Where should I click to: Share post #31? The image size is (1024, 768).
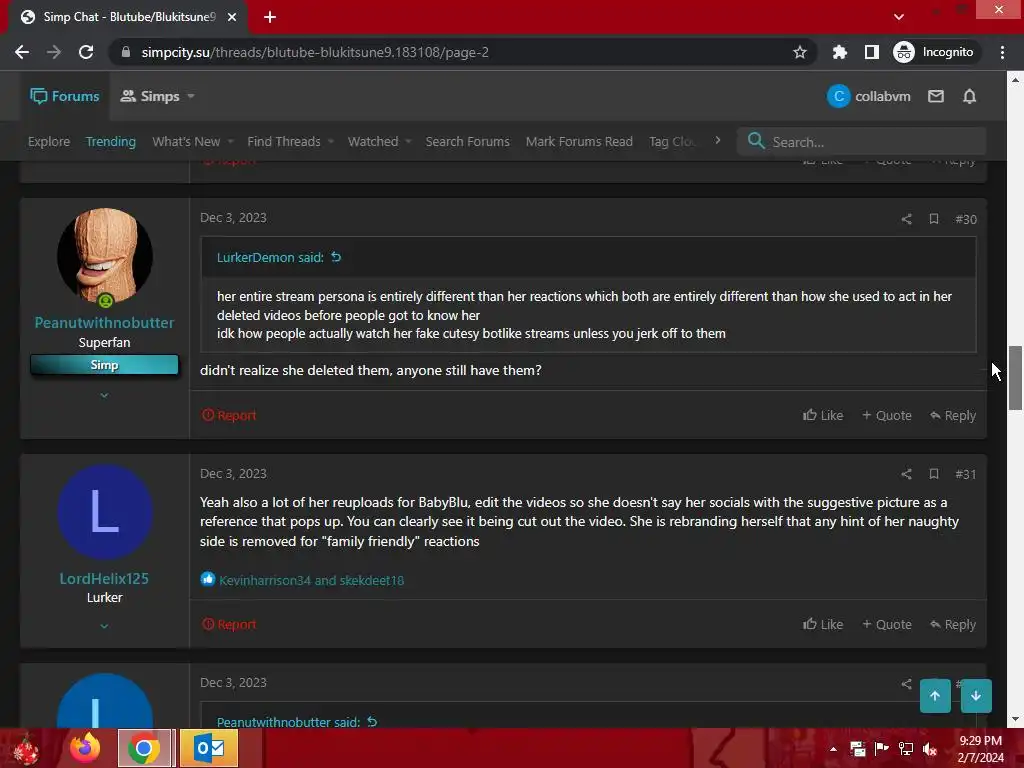point(906,474)
